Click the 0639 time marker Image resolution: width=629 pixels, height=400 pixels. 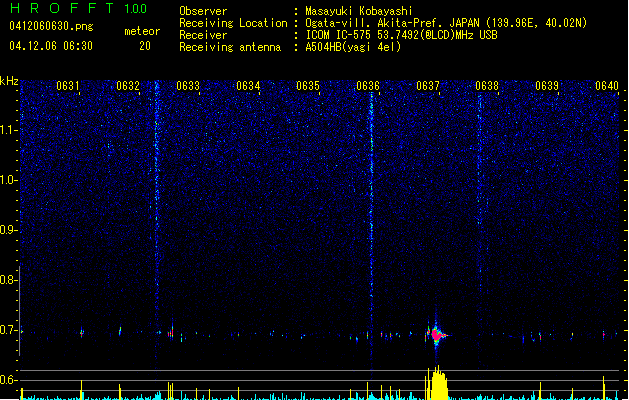[x=547, y=85]
